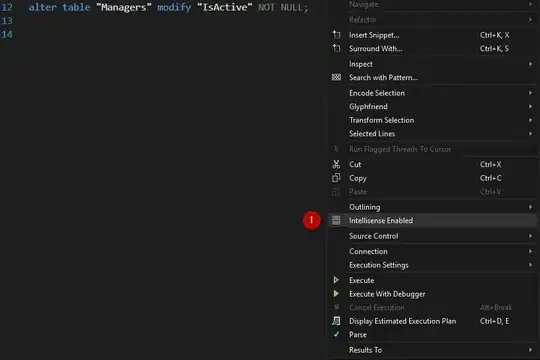Screen dimensions: 540x360
Task: Click the Paste clipboard icon
Action: 336,192
